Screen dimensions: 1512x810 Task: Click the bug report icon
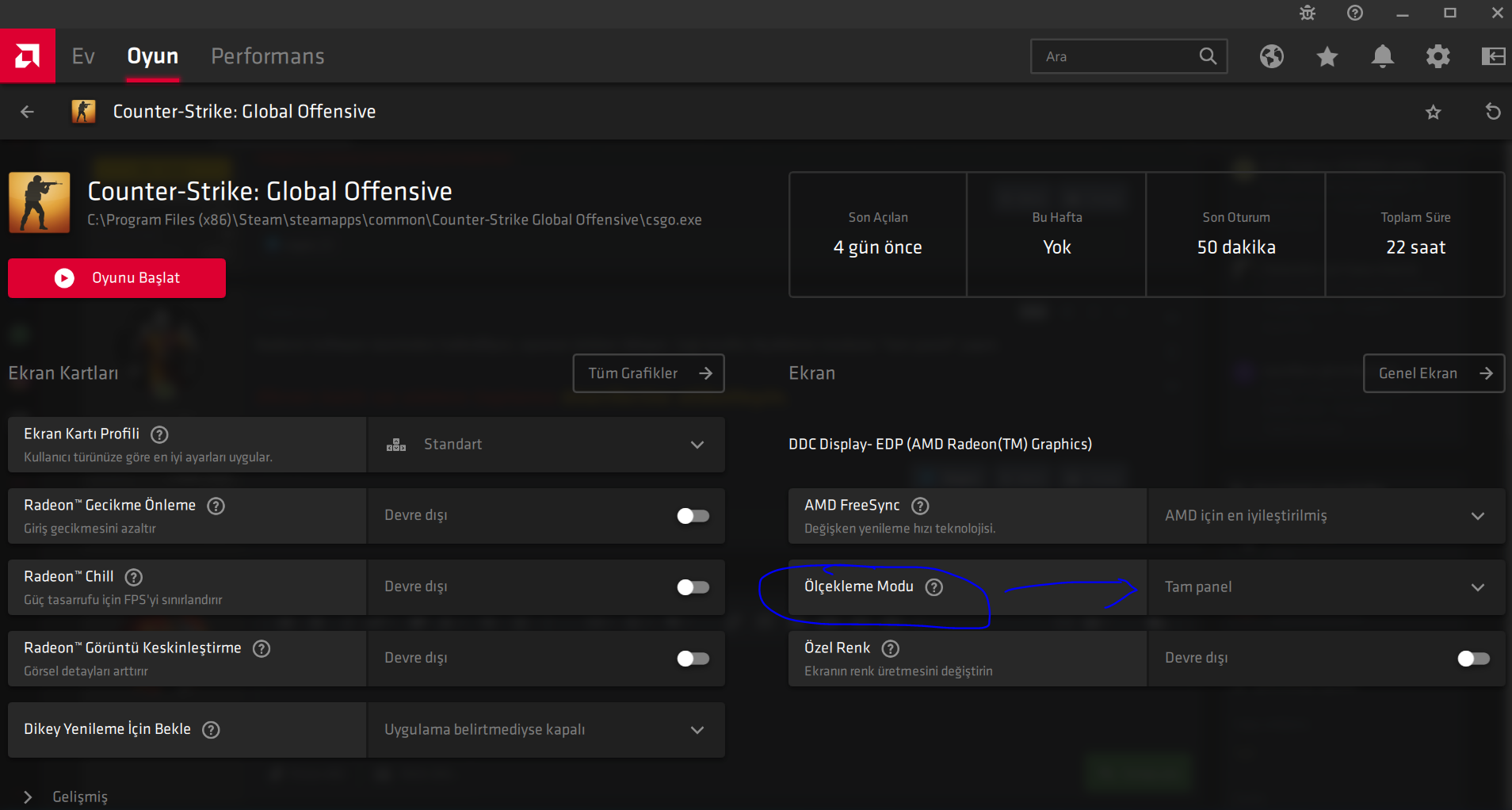1308,13
